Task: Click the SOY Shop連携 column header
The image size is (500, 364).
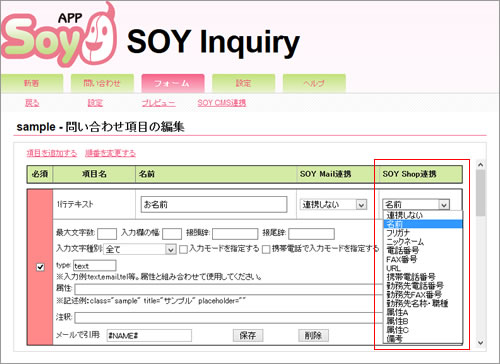Action: coord(421,174)
